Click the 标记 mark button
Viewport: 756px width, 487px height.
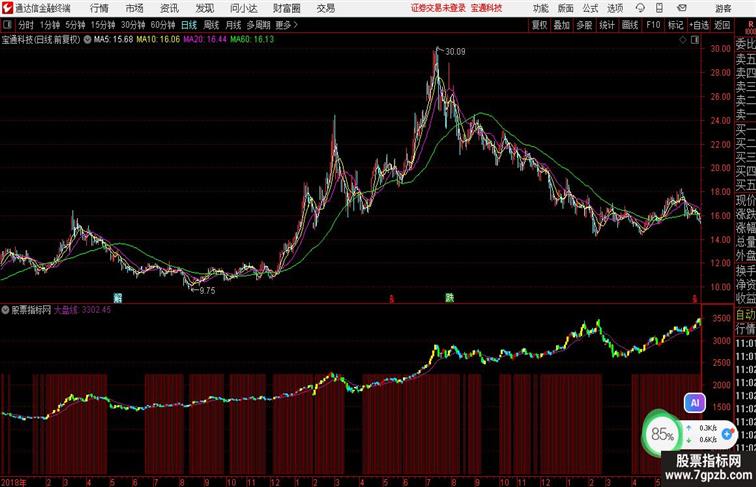[675, 25]
